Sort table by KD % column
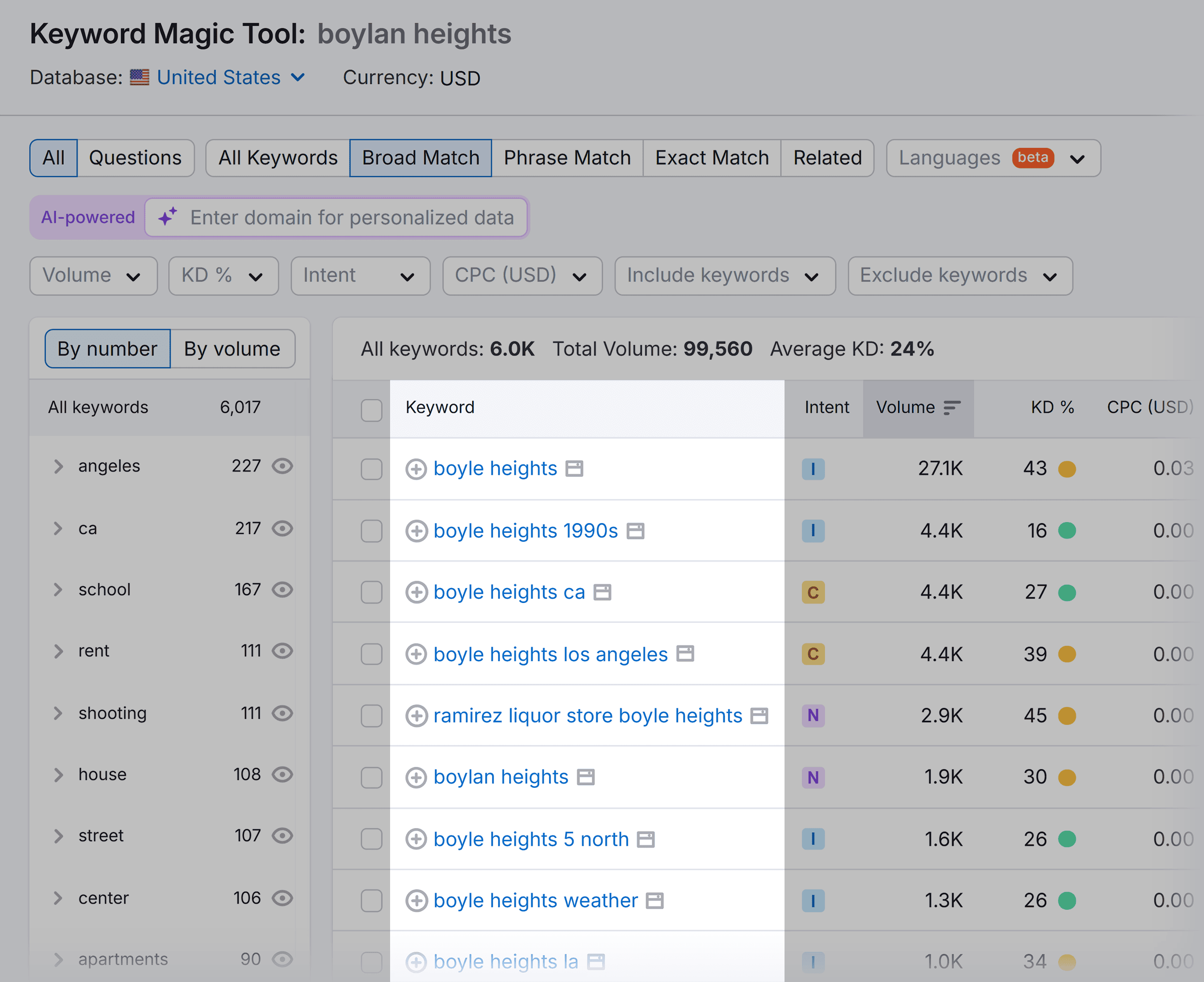Screen dimensions: 1204x982 pos(1052,407)
